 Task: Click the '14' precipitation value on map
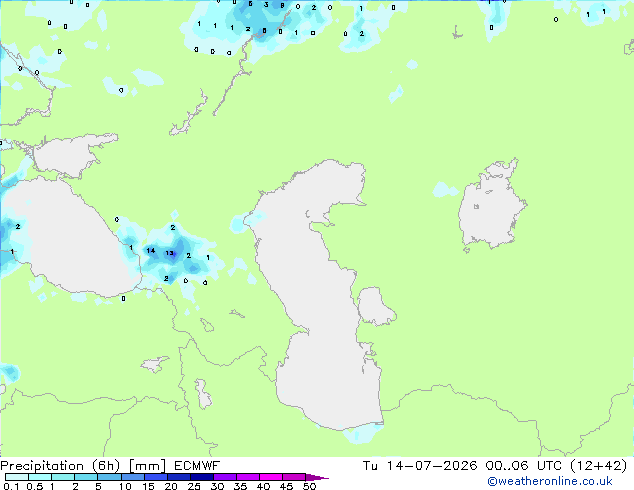point(151,251)
